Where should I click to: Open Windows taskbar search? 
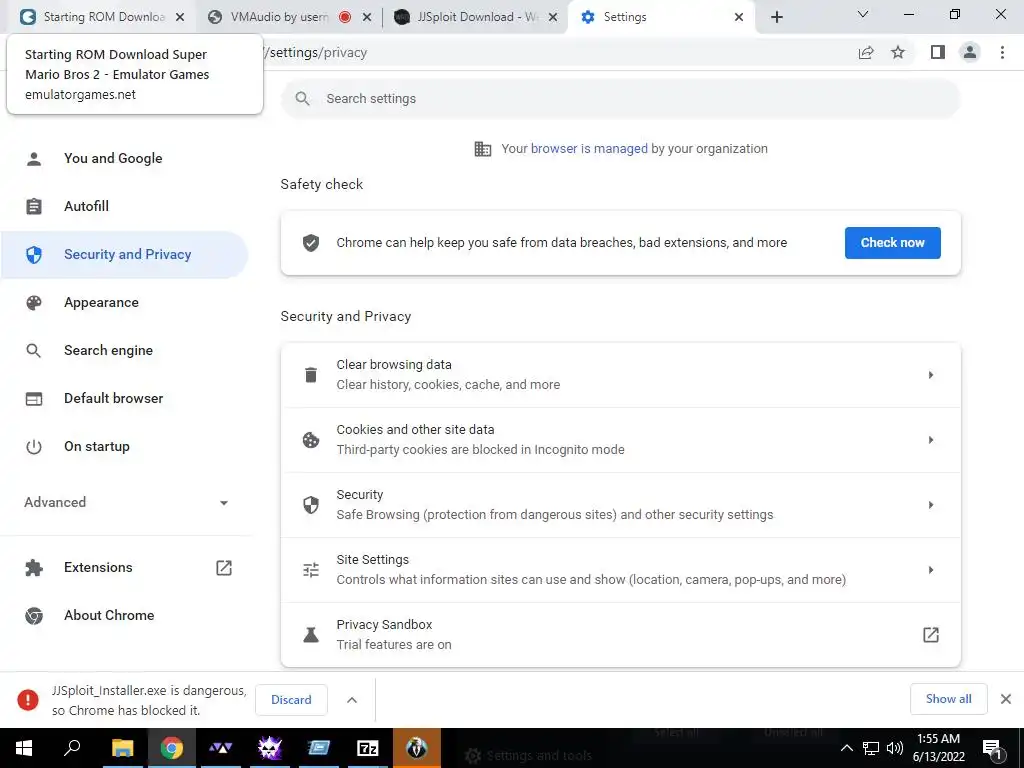point(72,748)
